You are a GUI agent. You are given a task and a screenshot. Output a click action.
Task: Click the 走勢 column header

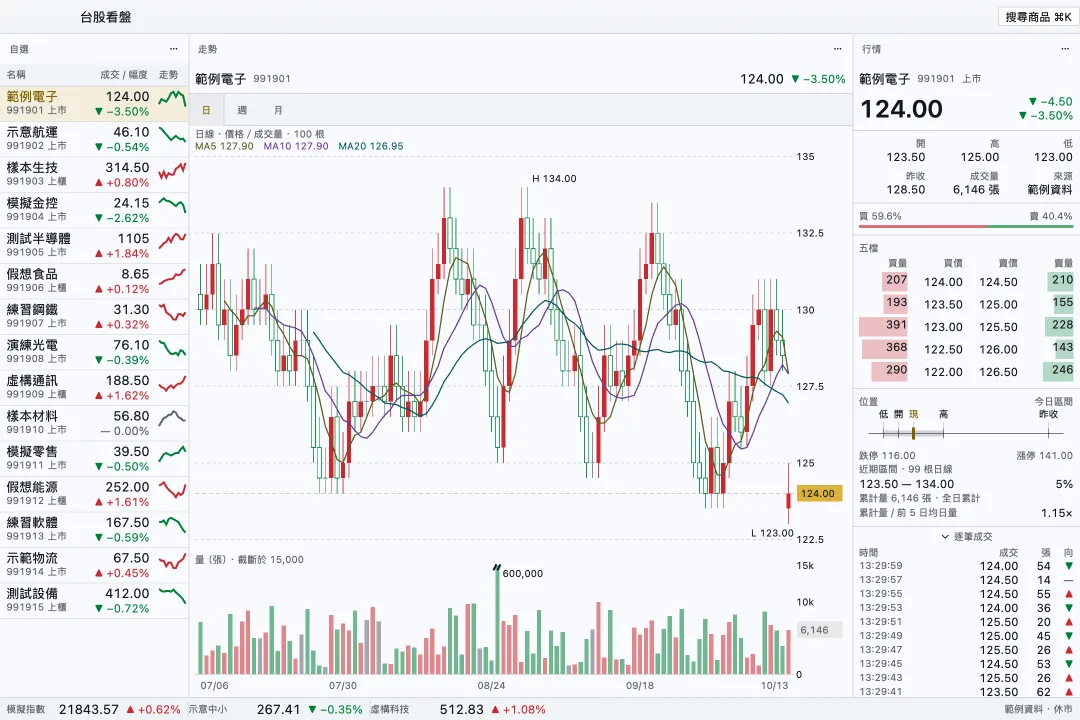pos(169,74)
